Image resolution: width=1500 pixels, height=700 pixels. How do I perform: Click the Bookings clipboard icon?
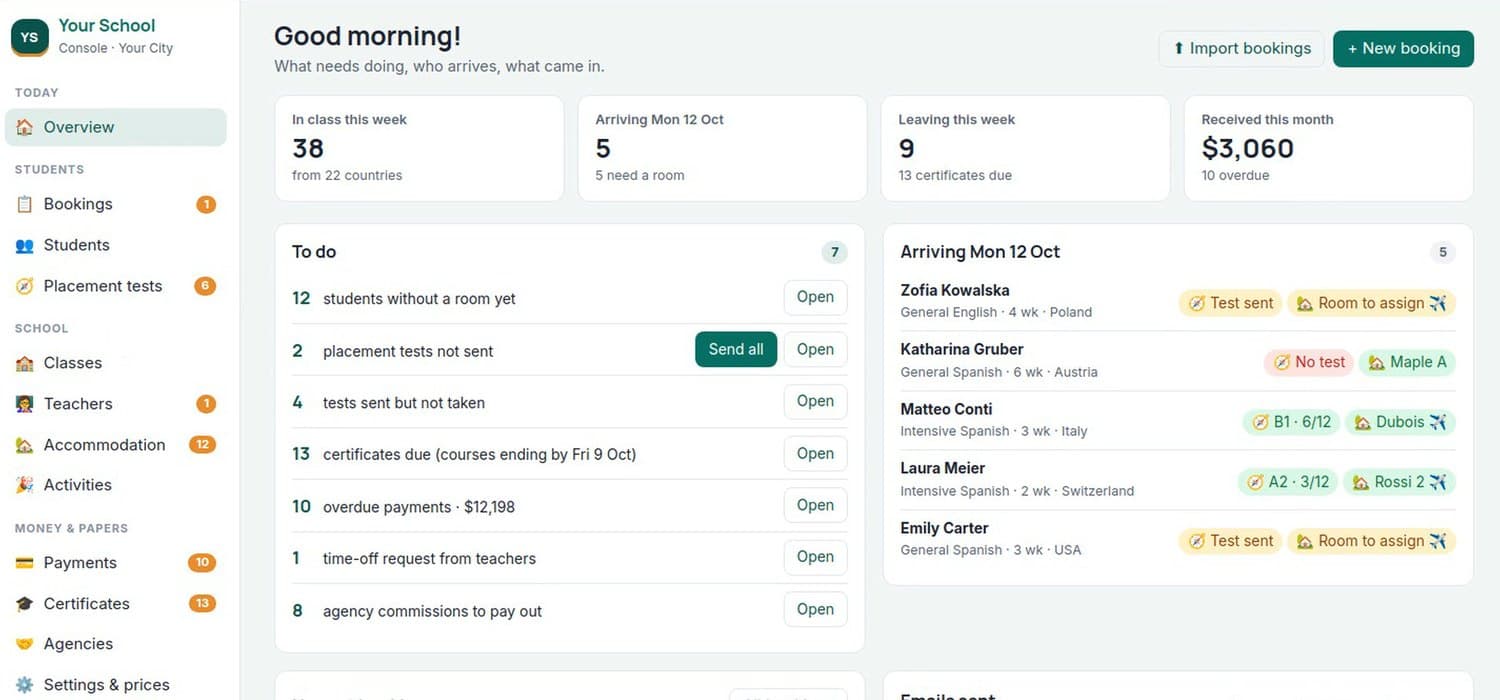tap(25, 204)
